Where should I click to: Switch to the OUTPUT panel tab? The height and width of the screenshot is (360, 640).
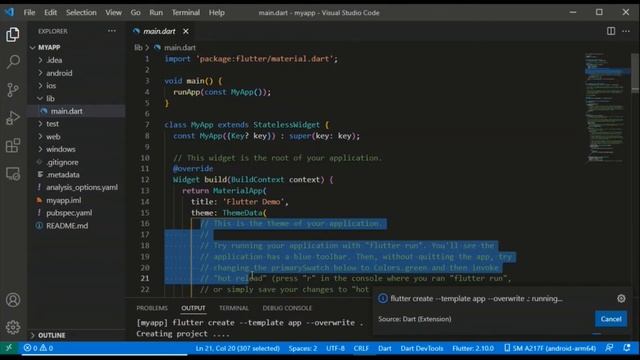[x=193, y=308]
